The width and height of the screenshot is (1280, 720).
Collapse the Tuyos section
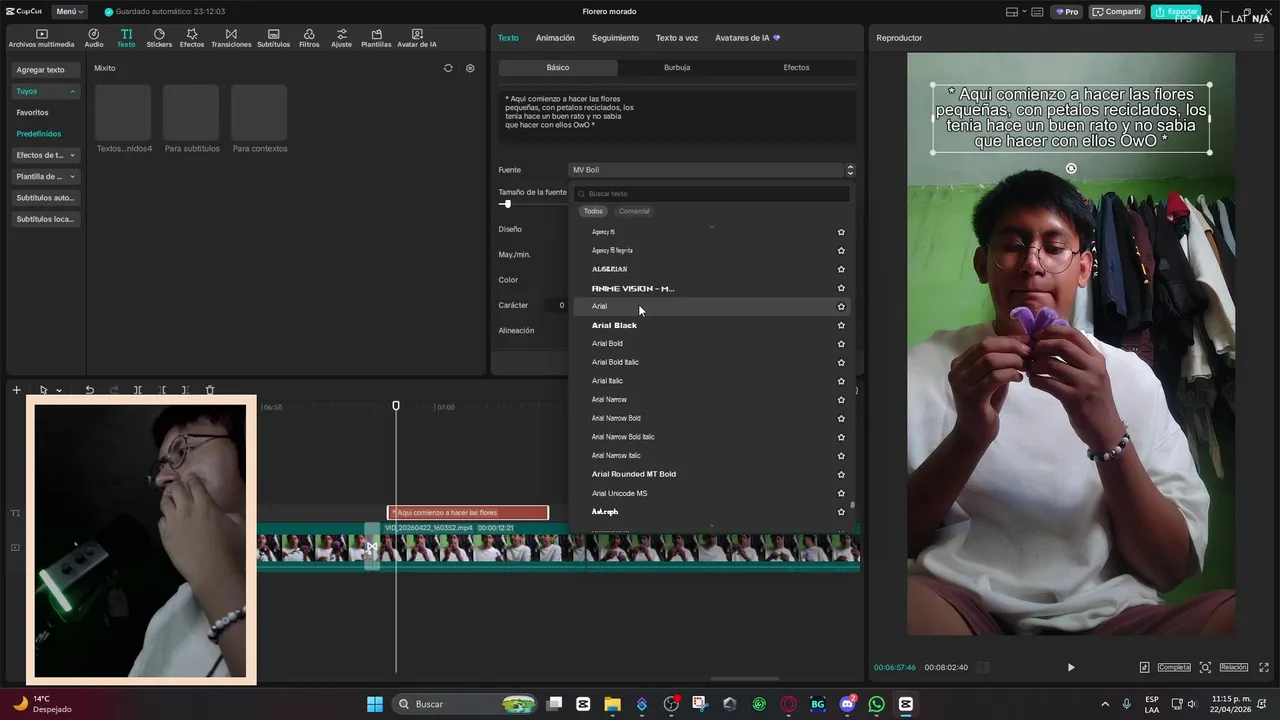coord(72,91)
